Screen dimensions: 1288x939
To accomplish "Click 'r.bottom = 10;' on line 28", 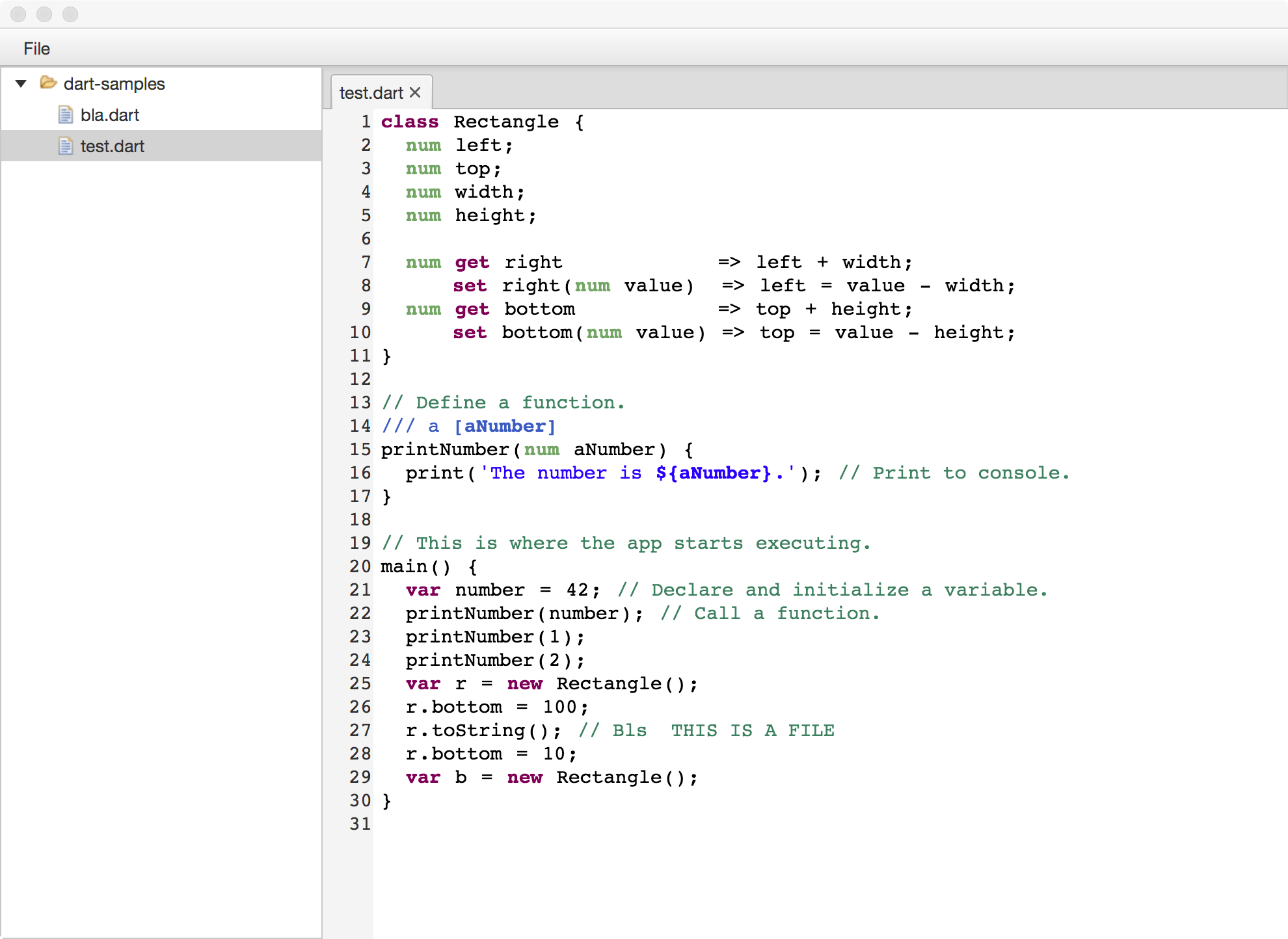I will point(492,754).
